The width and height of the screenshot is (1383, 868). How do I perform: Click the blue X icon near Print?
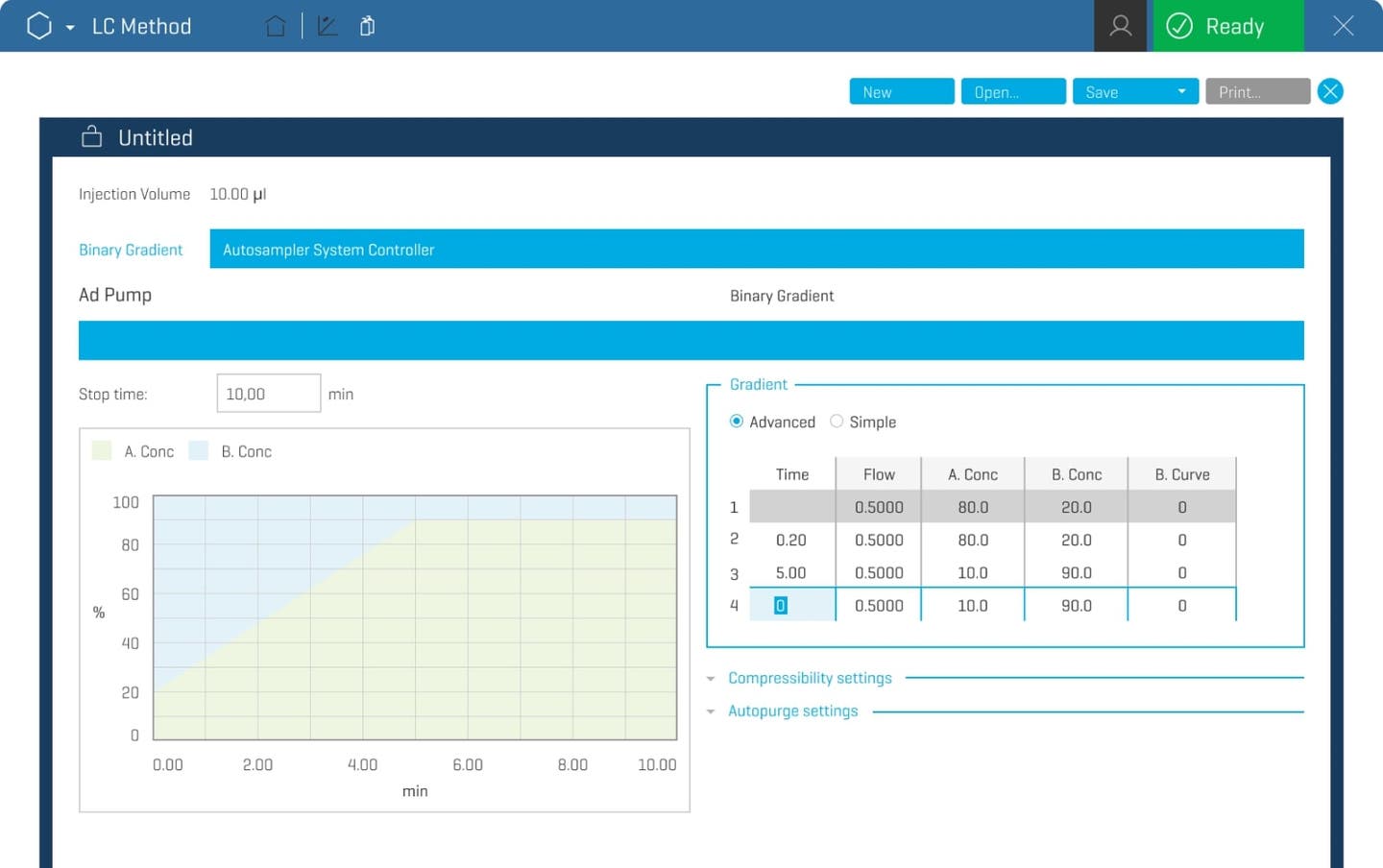click(x=1331, y=91)
